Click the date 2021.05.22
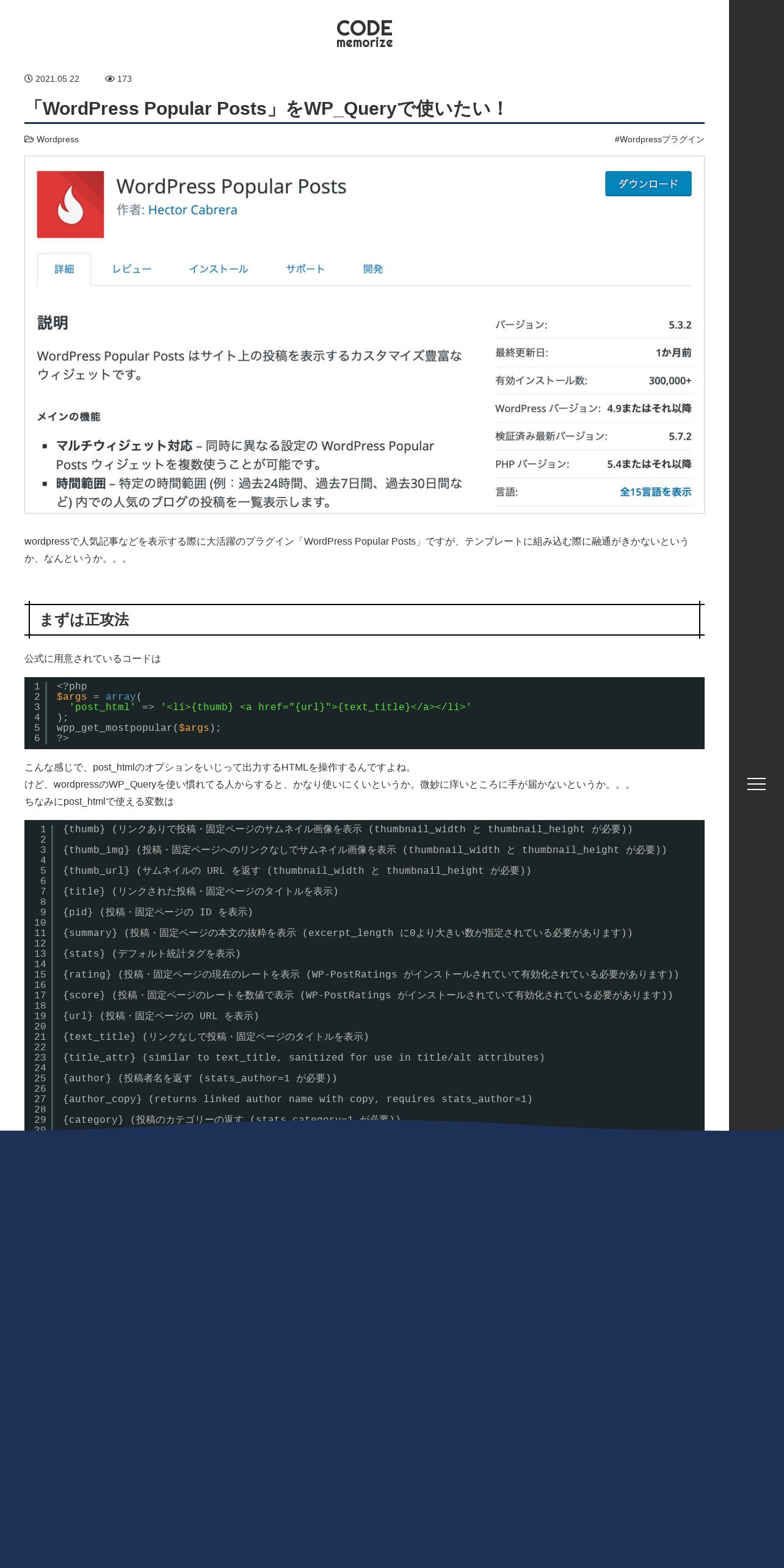Image resolution: width=784 pixels, height=1568 pixels. (x=57, y=79)
